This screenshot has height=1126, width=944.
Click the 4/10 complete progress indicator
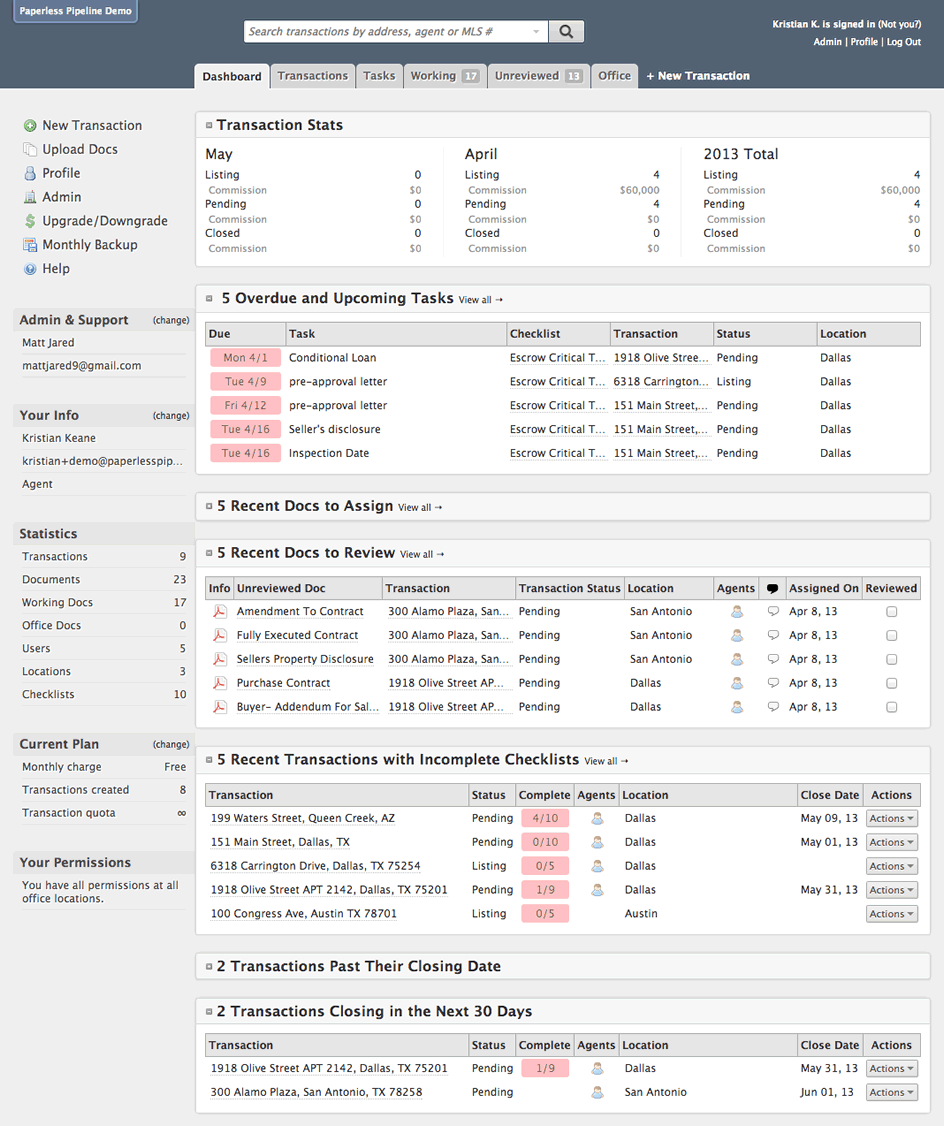click(x=545, y=818)
